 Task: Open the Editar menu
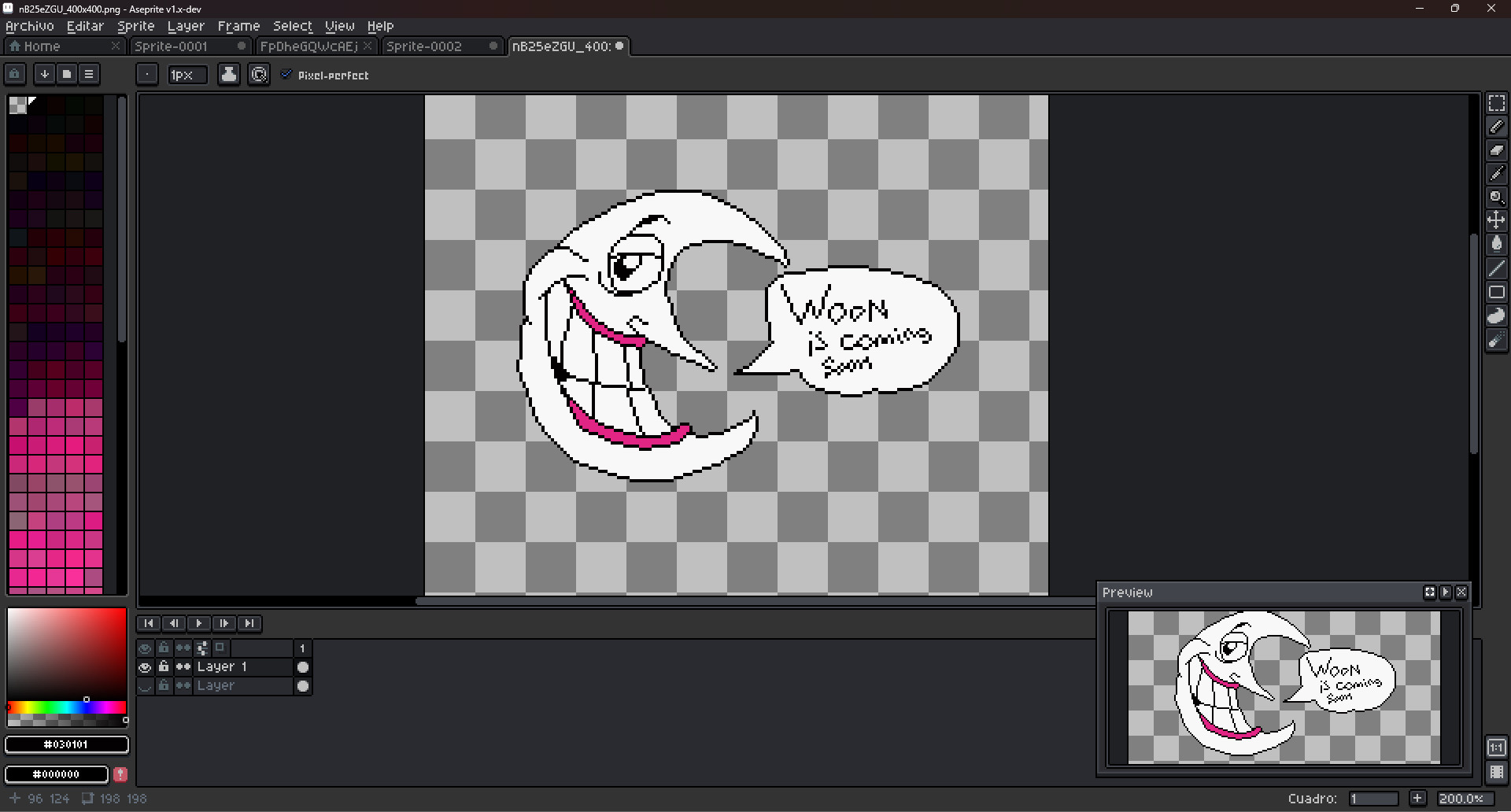click(x=85, y=26)
